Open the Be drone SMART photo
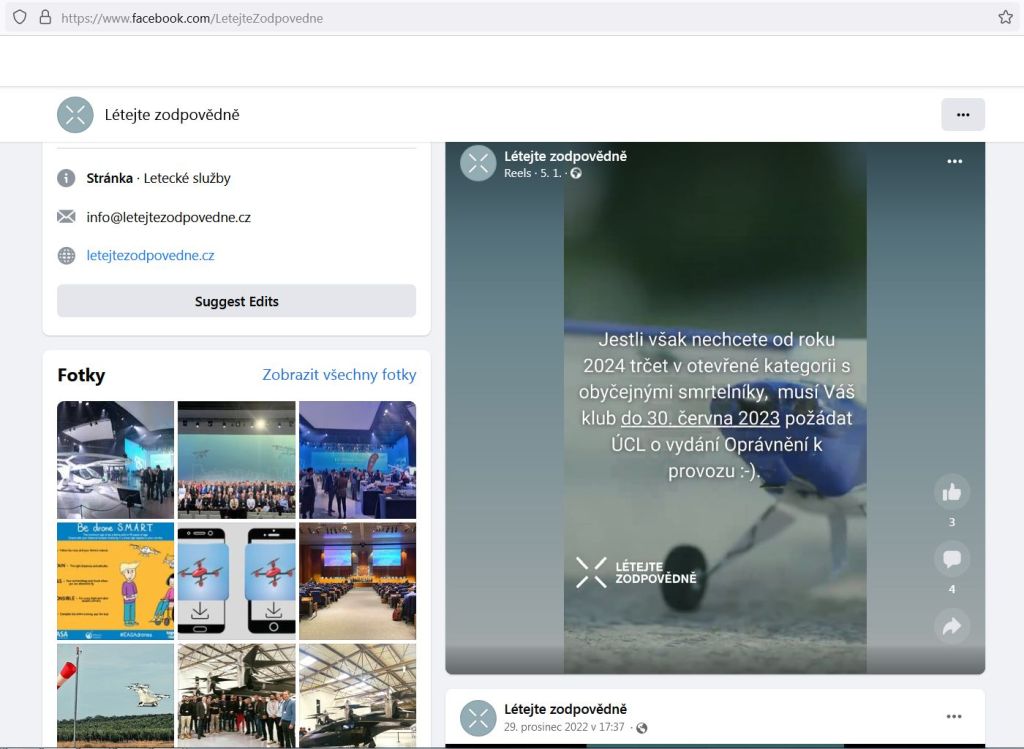Screen dimensions: 1024x749 point(115,581)
